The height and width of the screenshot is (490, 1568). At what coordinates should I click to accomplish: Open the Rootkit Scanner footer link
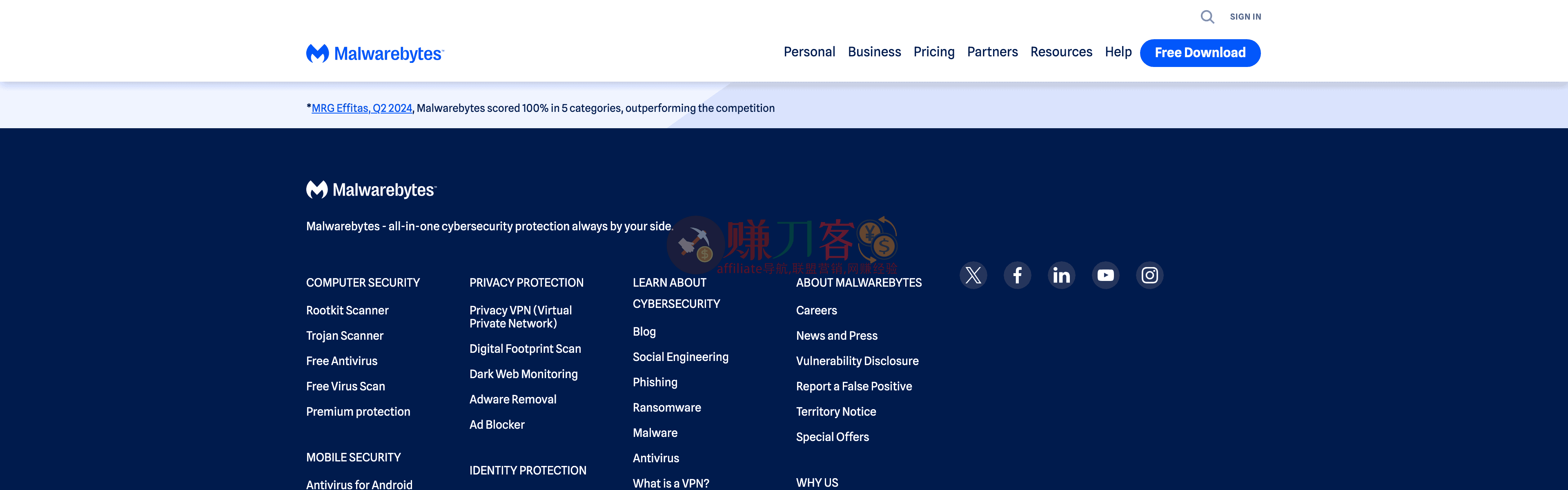point(347,310)
